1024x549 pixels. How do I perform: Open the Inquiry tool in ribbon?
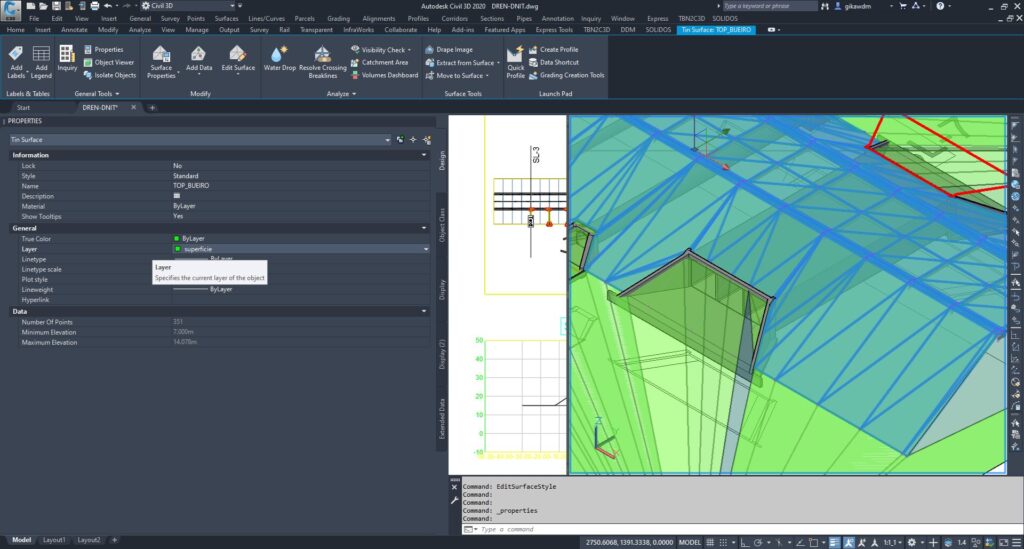(67, 59)
